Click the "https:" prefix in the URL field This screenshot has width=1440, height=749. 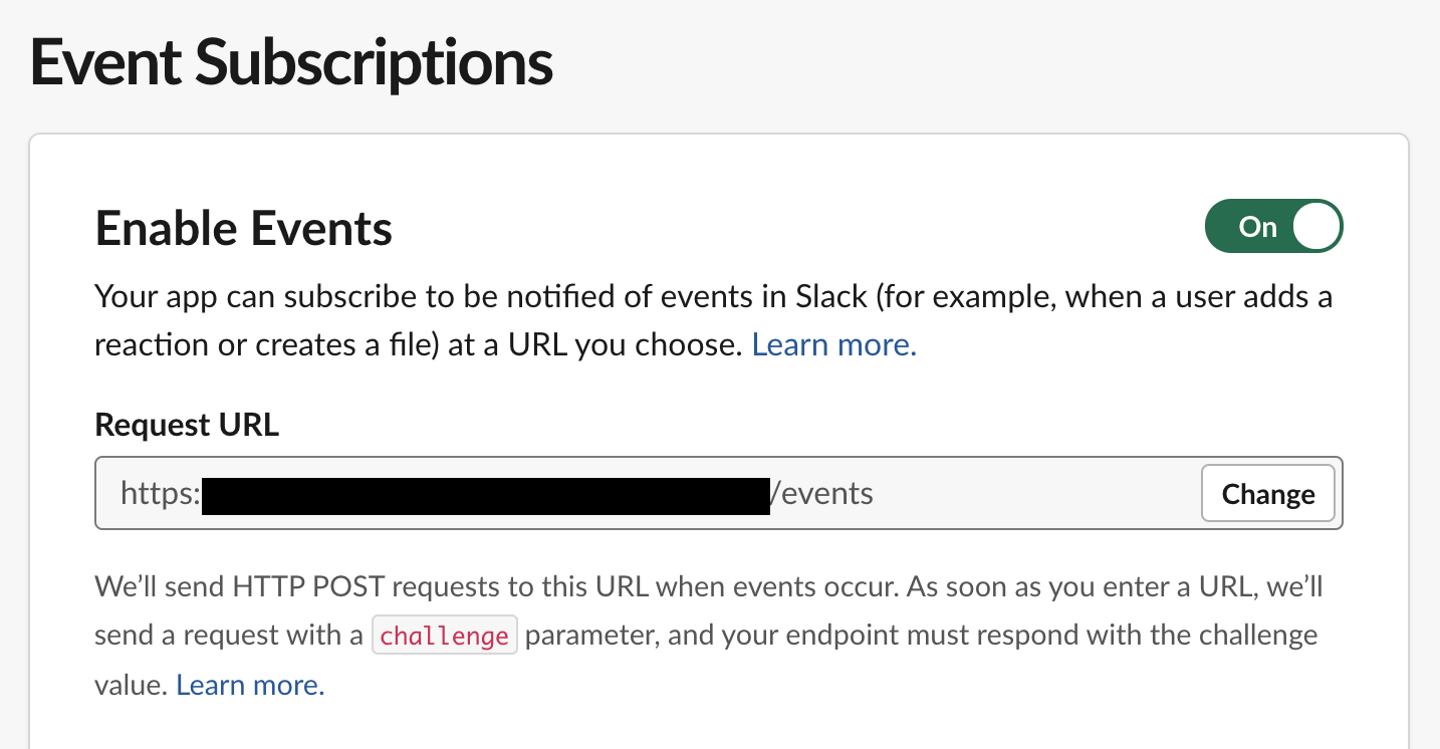pyautogui.click(x=160, y=493)
